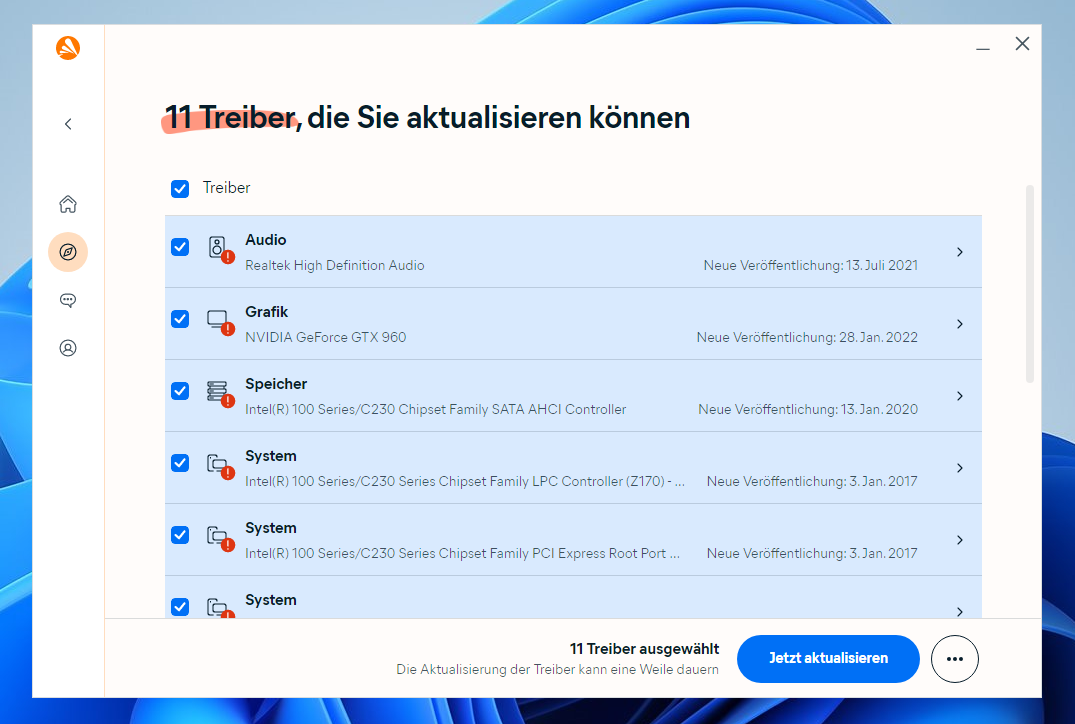
Task: Select the SATA AHCI Controller driver text
Action: [x=435, y=409]
